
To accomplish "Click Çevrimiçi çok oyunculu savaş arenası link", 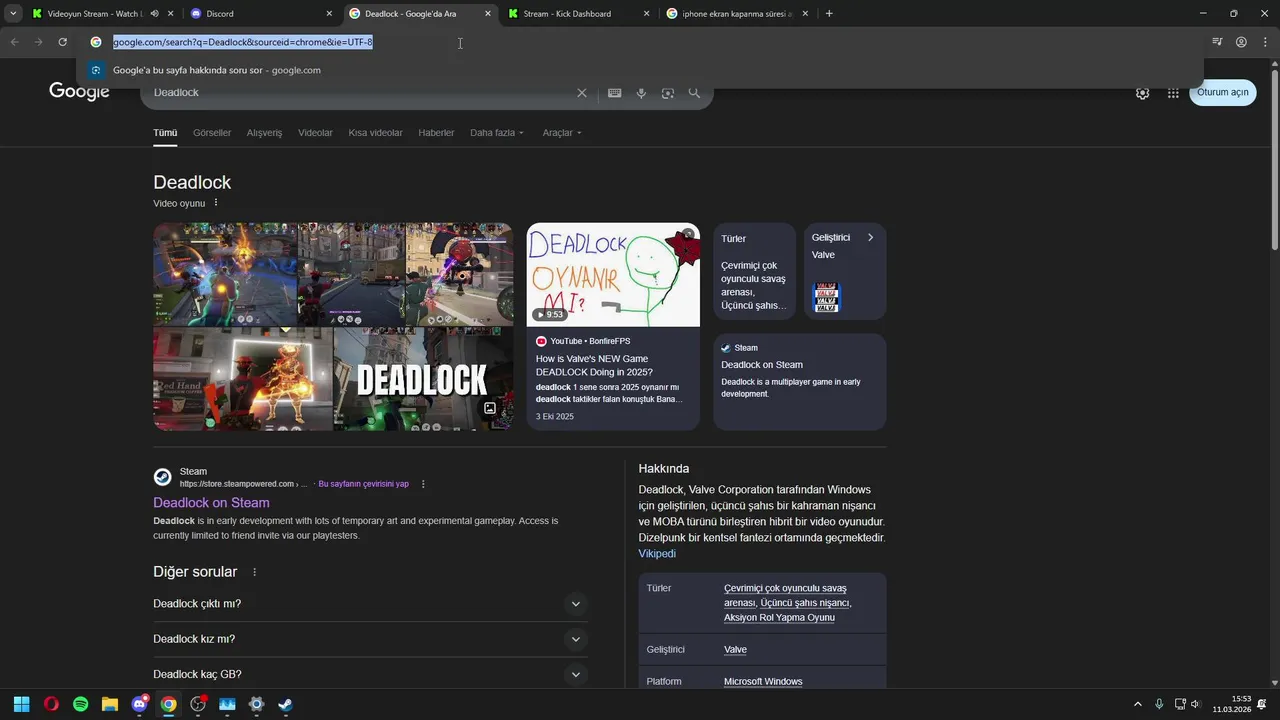I will [x=785, y=595].
